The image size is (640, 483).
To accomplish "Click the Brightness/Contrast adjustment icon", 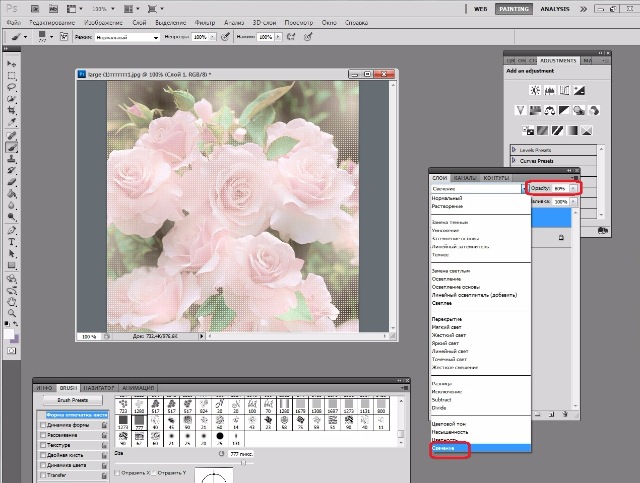I will [x=535, y=89].
